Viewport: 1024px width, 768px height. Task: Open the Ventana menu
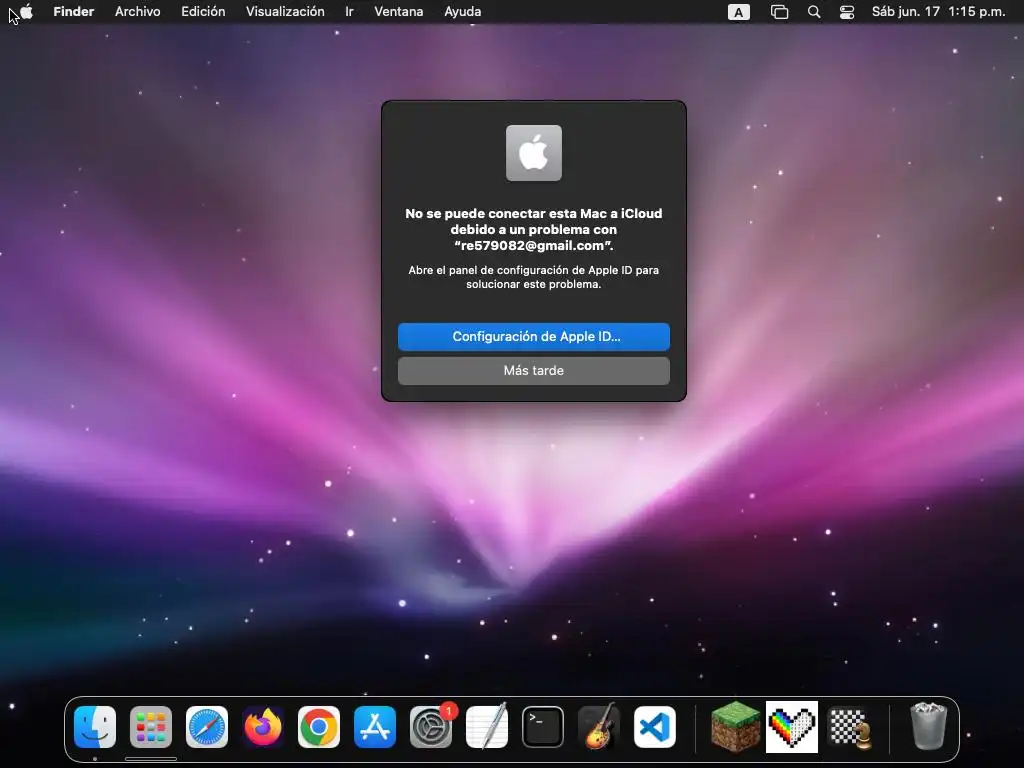coord(398,12)
